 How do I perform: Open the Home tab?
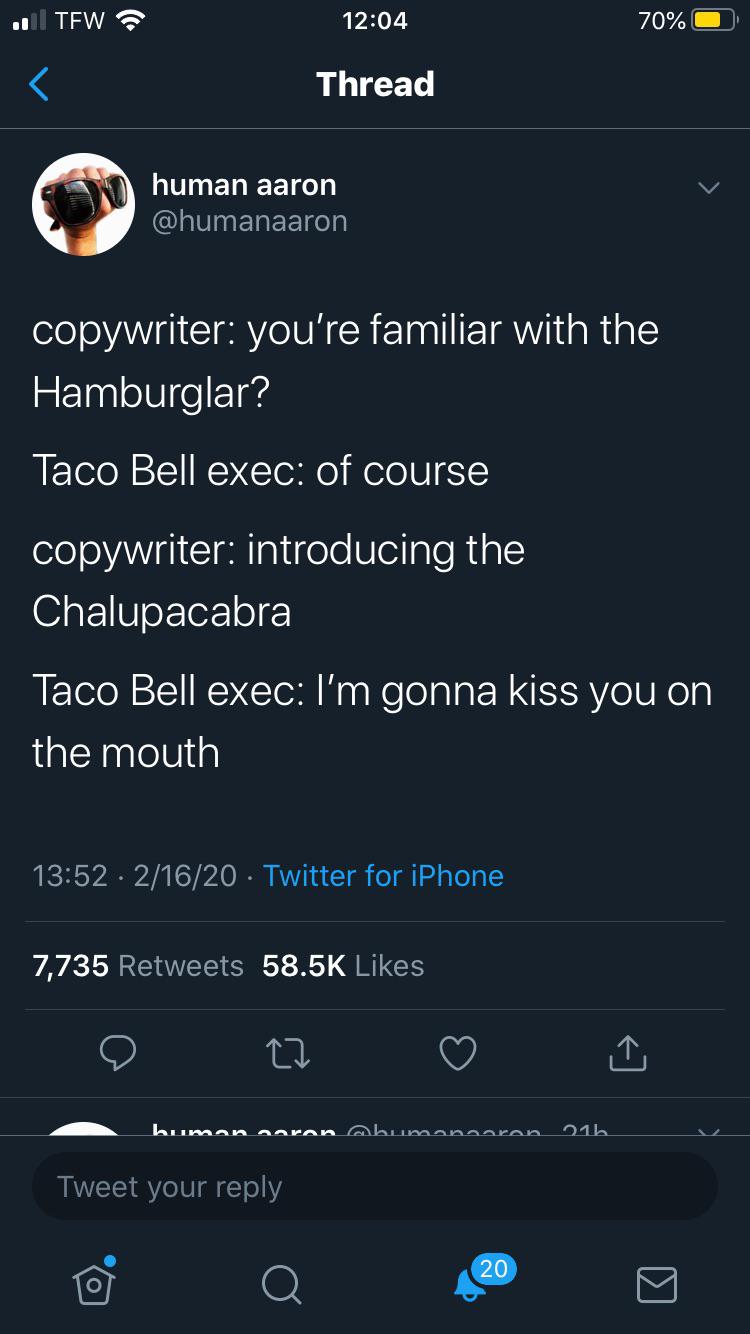point(94,1282)
